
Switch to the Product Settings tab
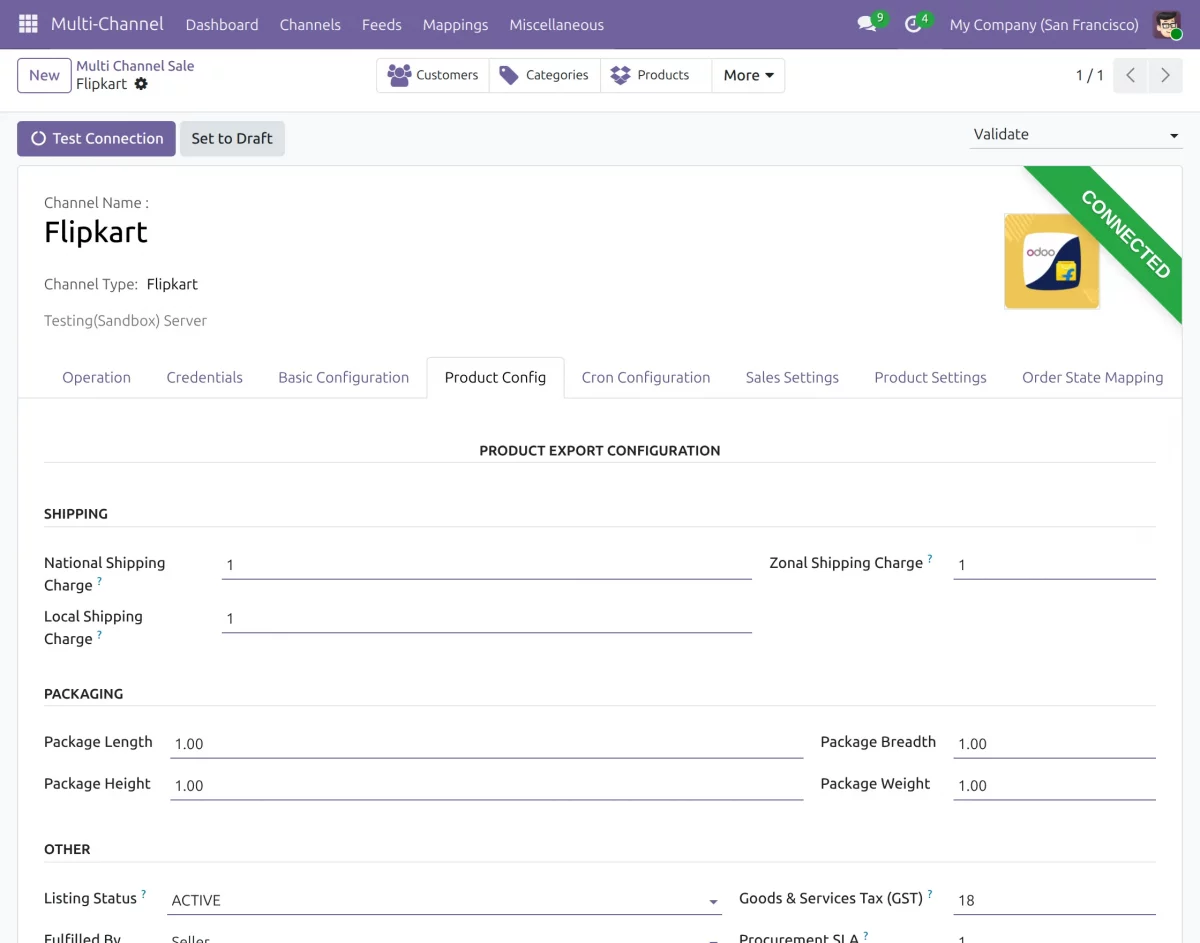(930, 377)
